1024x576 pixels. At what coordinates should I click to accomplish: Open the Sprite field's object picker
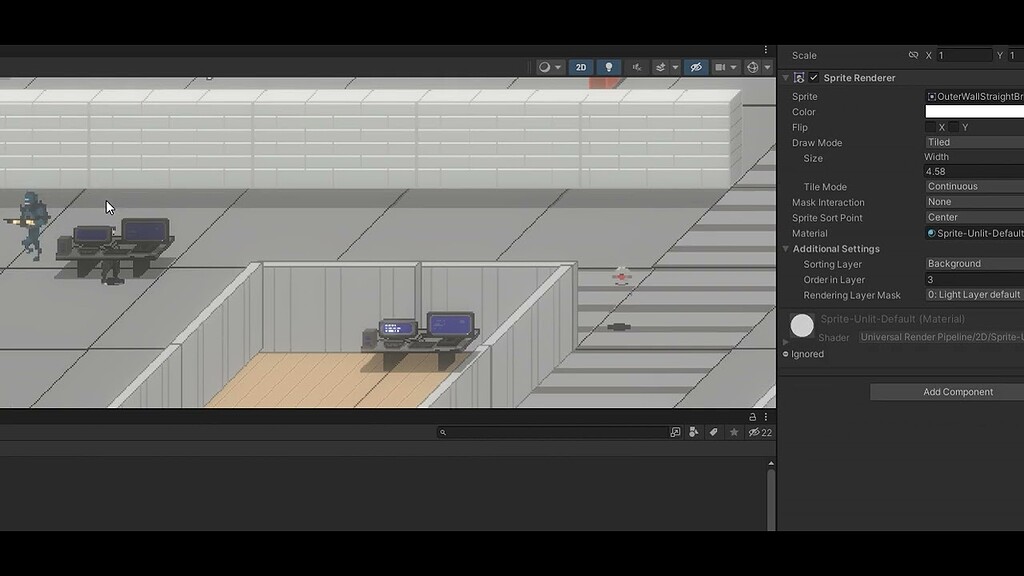coord(935,96)
